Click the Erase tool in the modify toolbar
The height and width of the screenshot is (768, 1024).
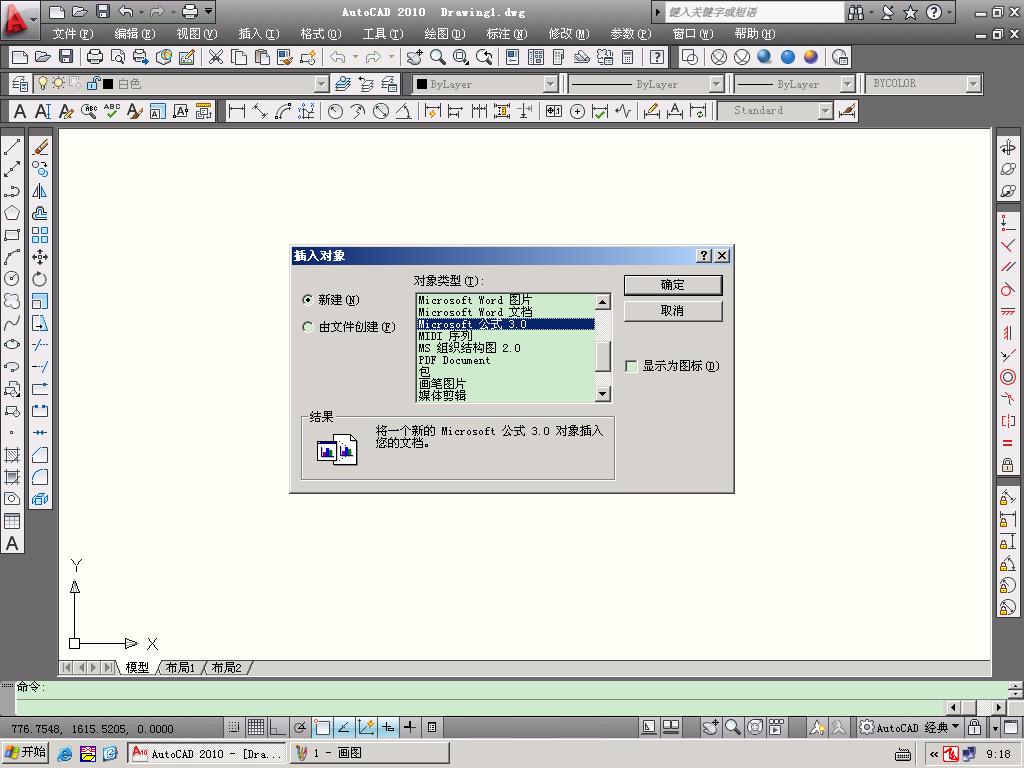click(40, 147)
